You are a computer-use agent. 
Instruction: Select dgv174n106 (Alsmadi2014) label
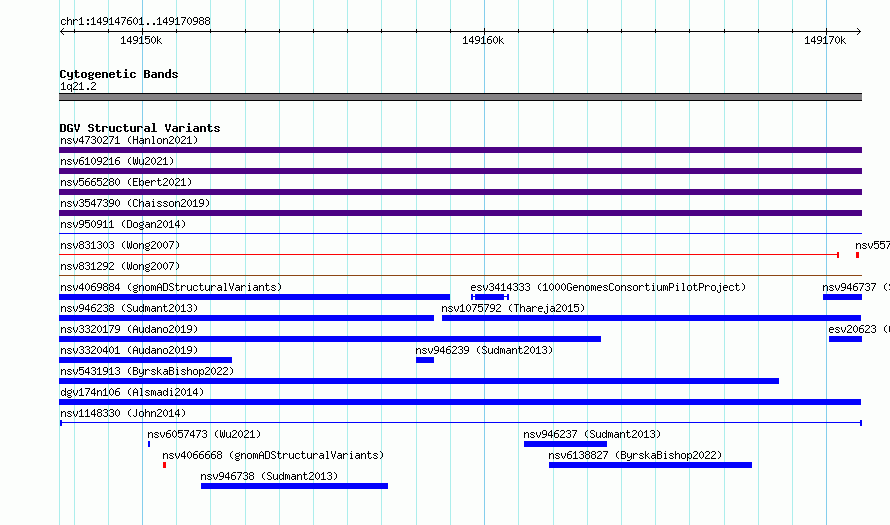(x=132, y=392)
